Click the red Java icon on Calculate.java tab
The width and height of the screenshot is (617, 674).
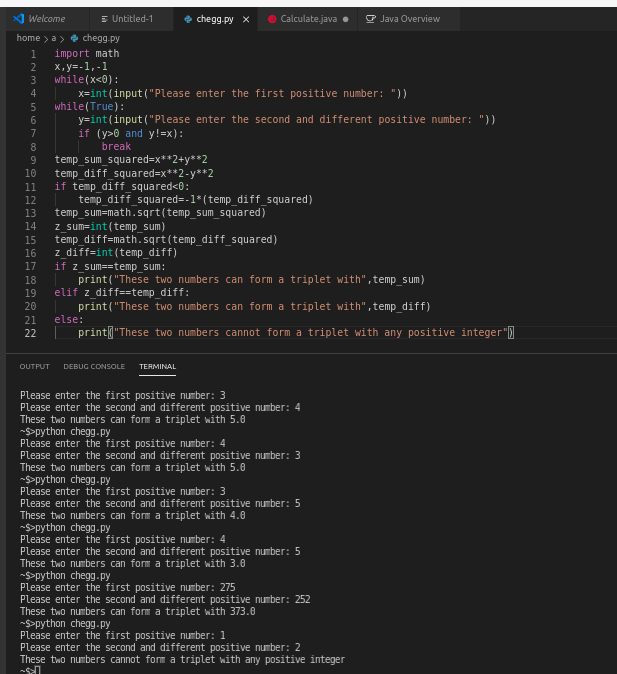pyautogui.click(x=272, y=19)
